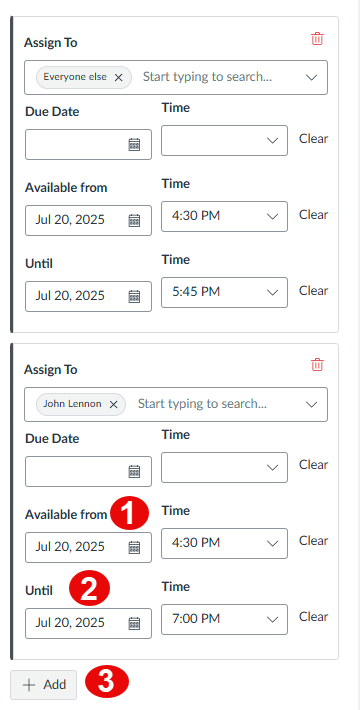Viewport: 360px width, 710px height.
Task: Open calendar for John Lennon Until date
Action: (x=134, y=624)
